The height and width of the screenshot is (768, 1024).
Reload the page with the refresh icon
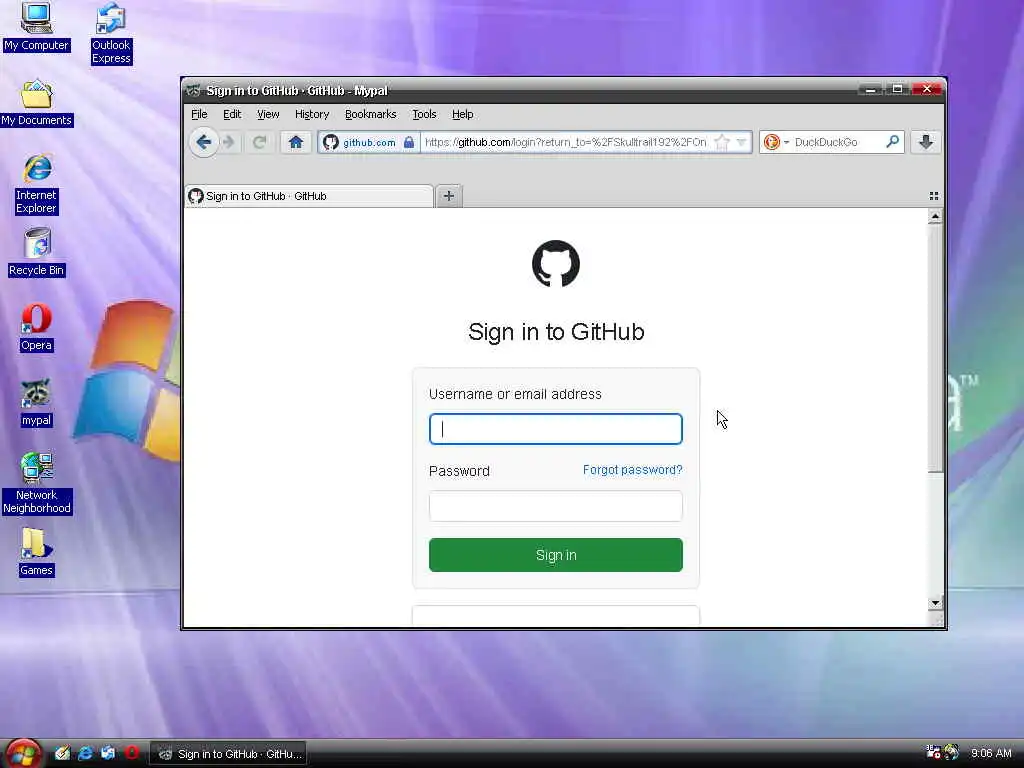[x=259, y=142]
